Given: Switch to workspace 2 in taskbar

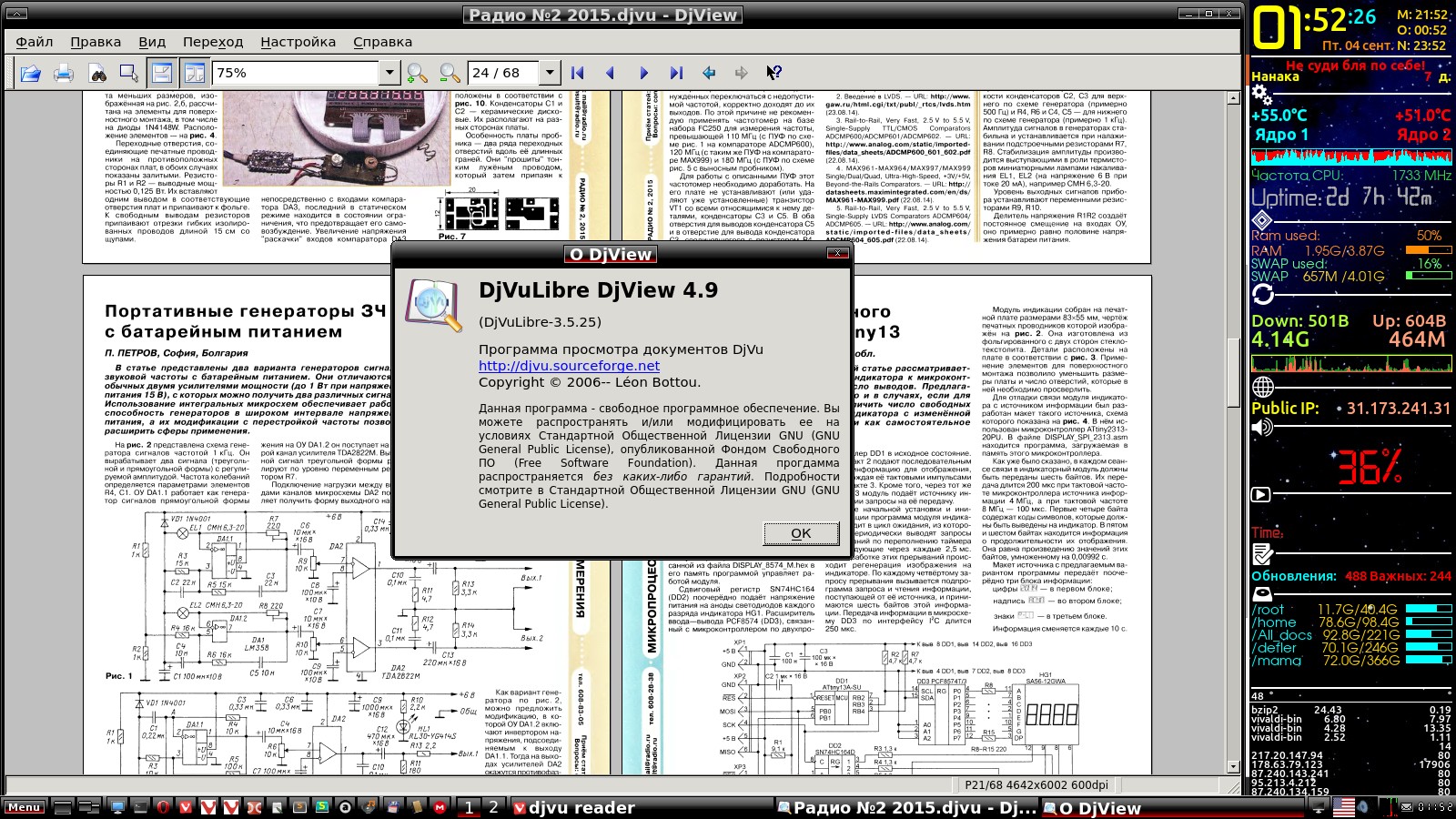Looking at the screenshot, I should click(x=493, y=807).
